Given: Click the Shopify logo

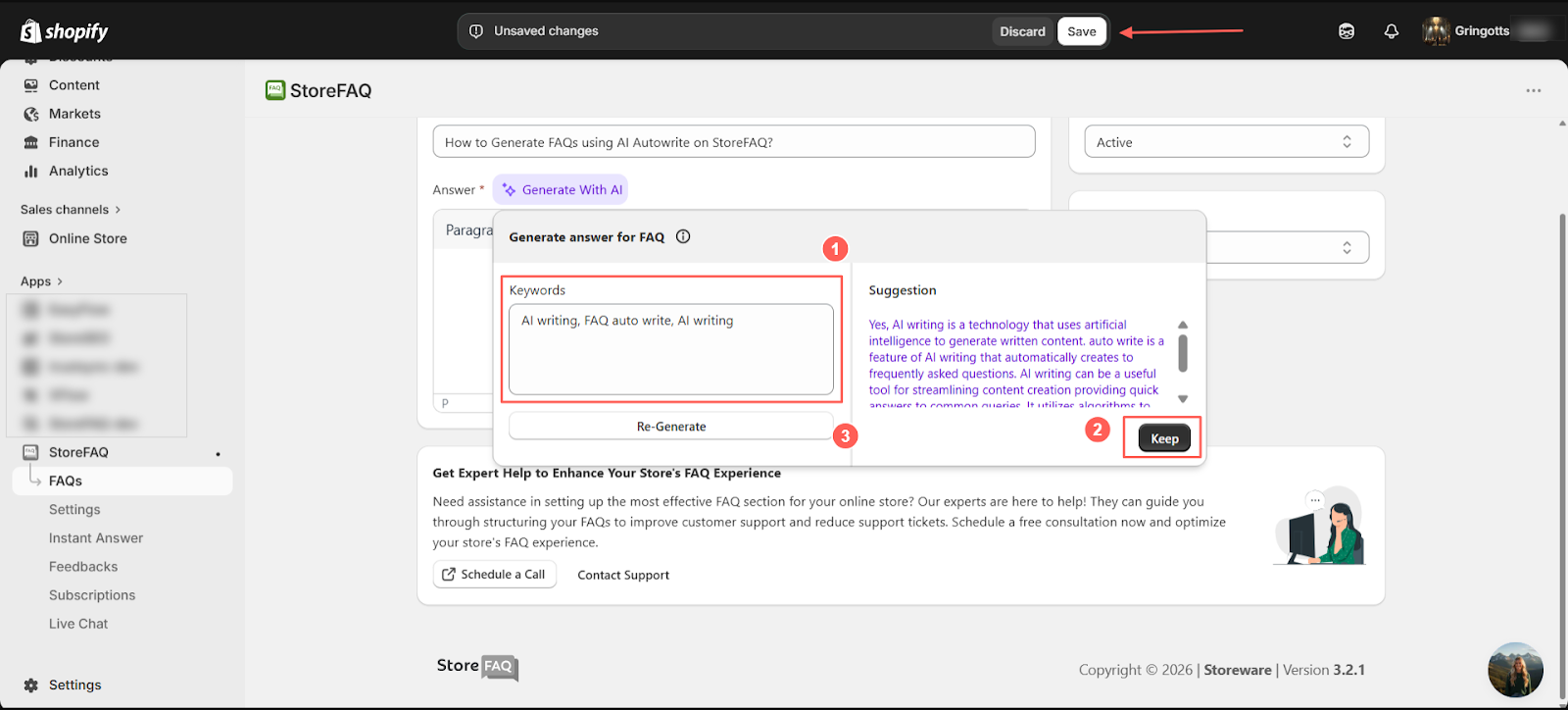Looking at the screenshot, I should tap(65, 31).
